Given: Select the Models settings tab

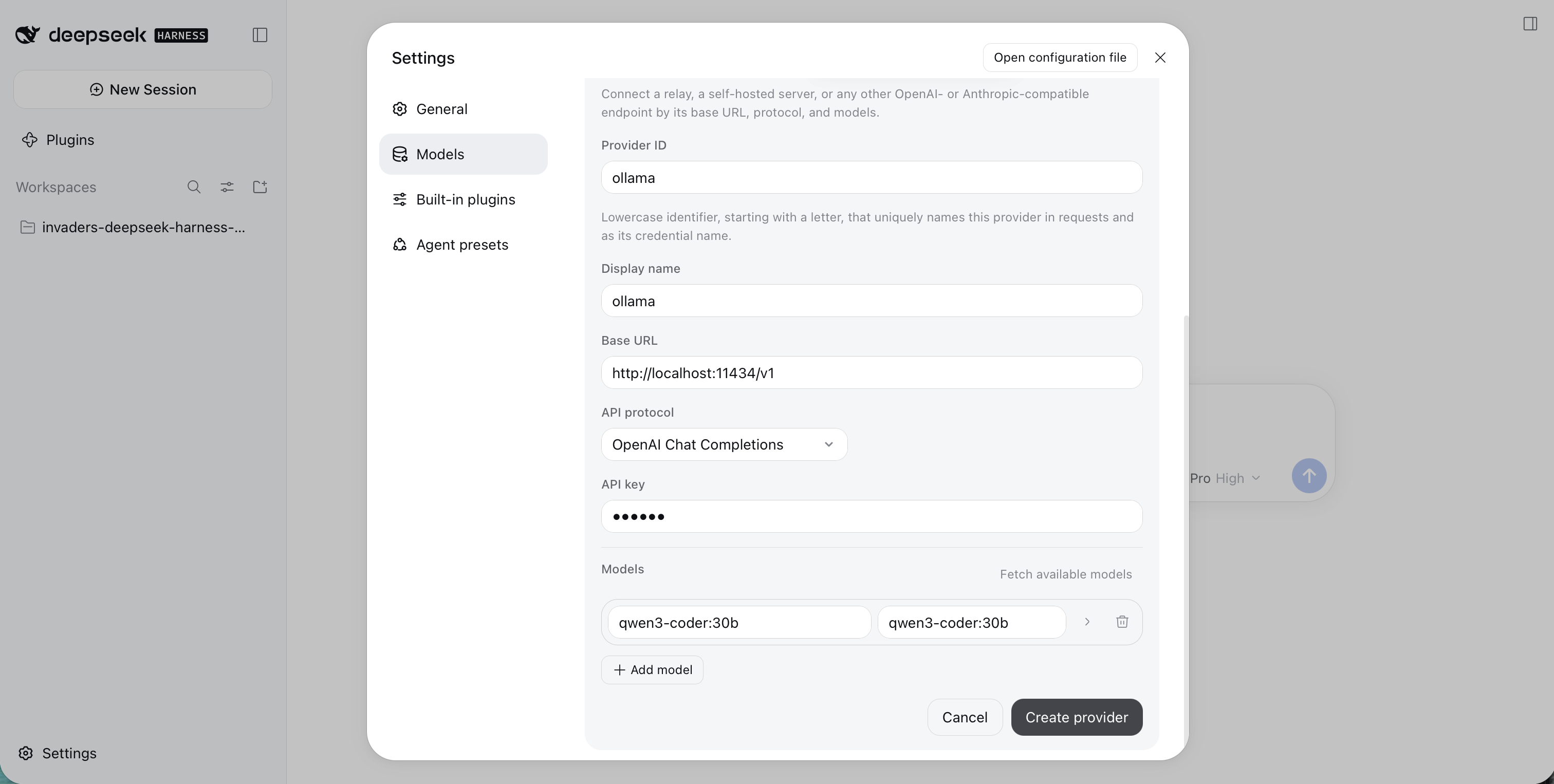Looking at the screenshot, I should coord(464,155).
